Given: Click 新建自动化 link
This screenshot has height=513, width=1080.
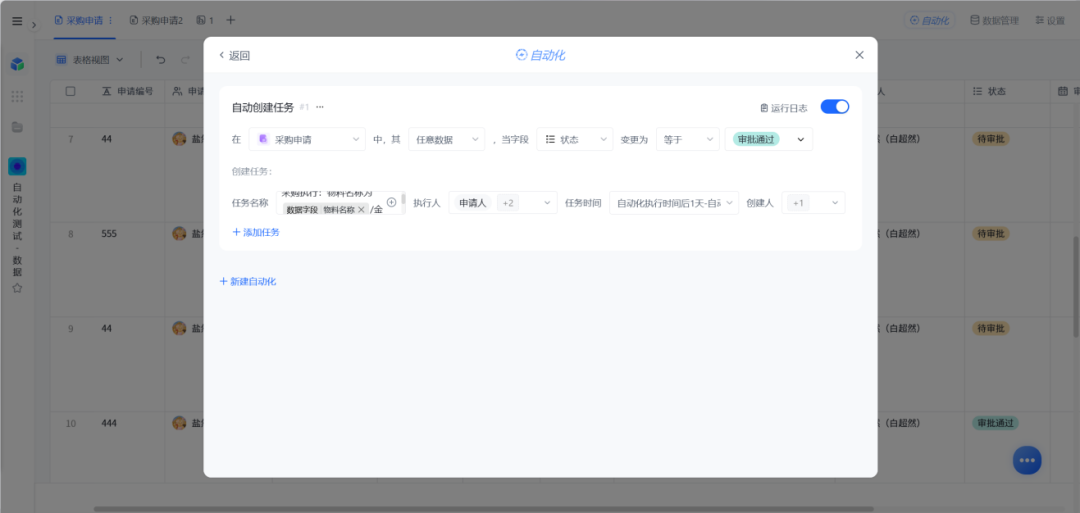Looking at the screenshot, I should (x=248, y=282).
